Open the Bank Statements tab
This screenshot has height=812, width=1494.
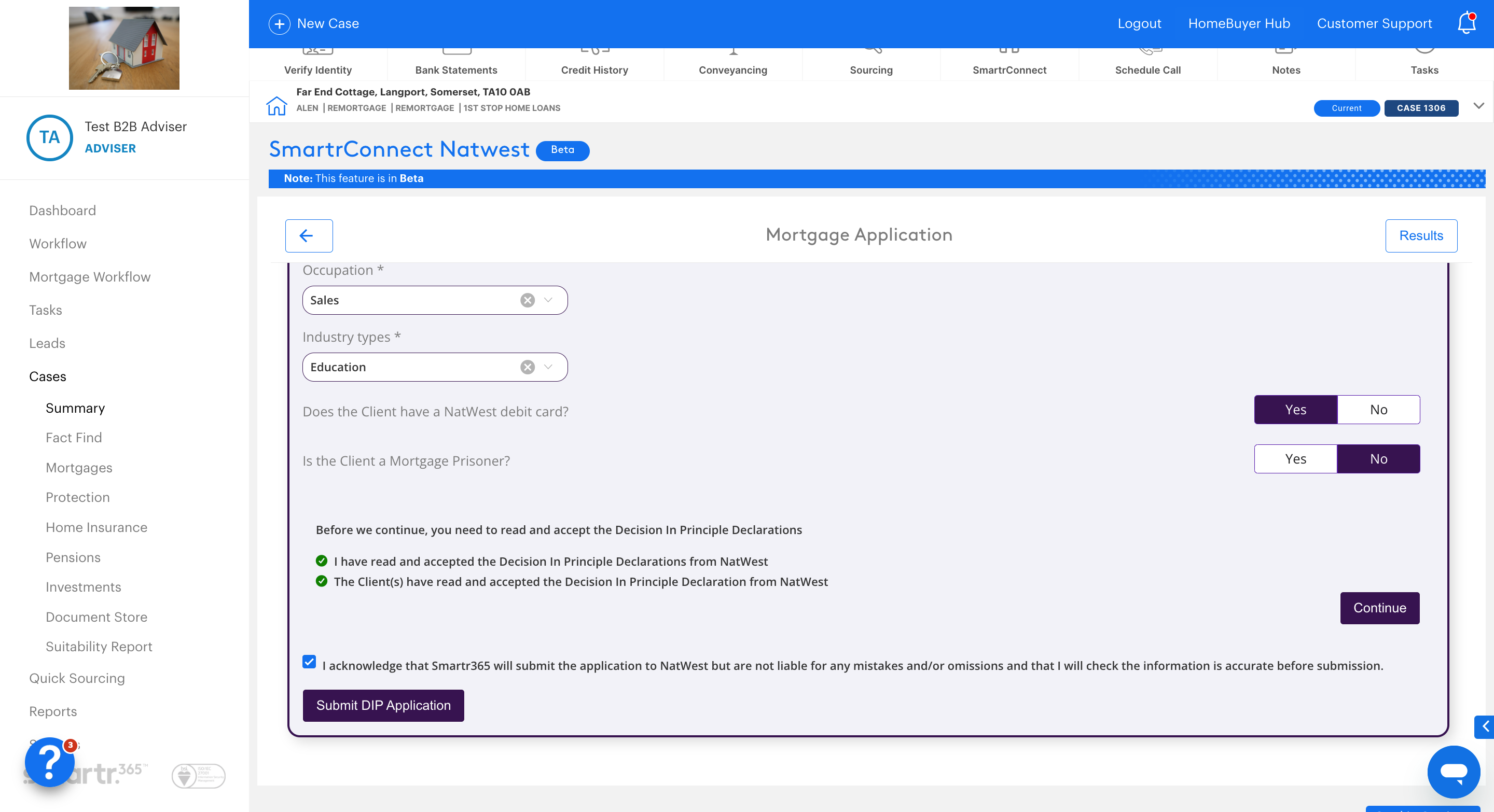point(456,64)
